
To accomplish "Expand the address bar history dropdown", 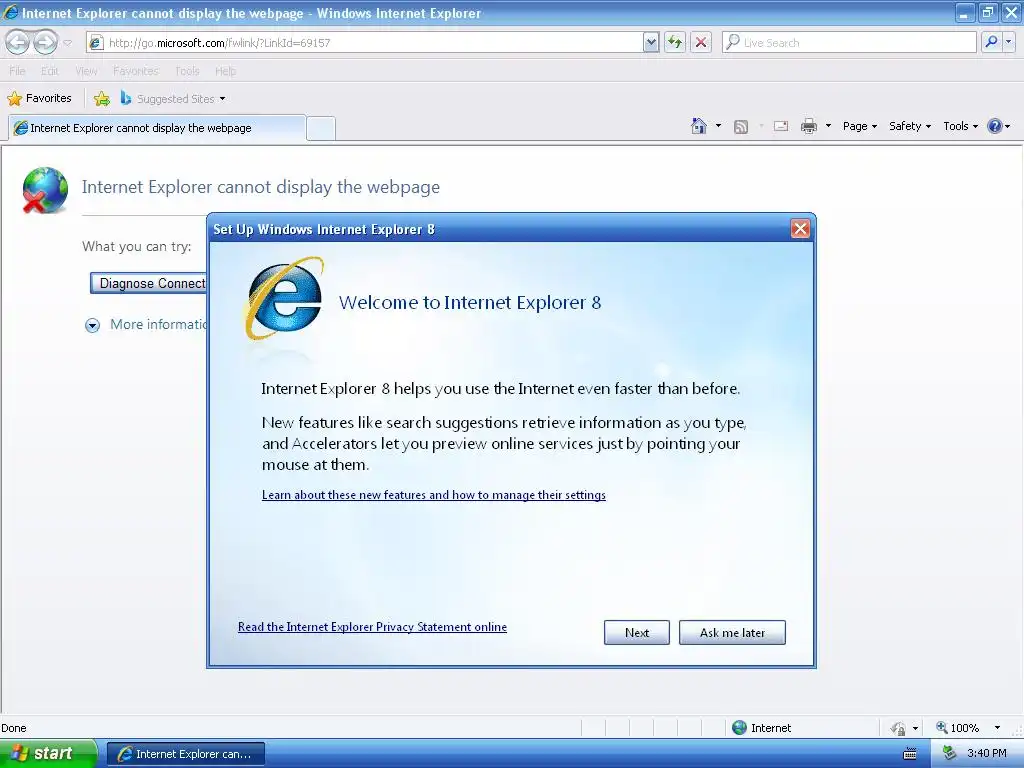I will point(650,42).
